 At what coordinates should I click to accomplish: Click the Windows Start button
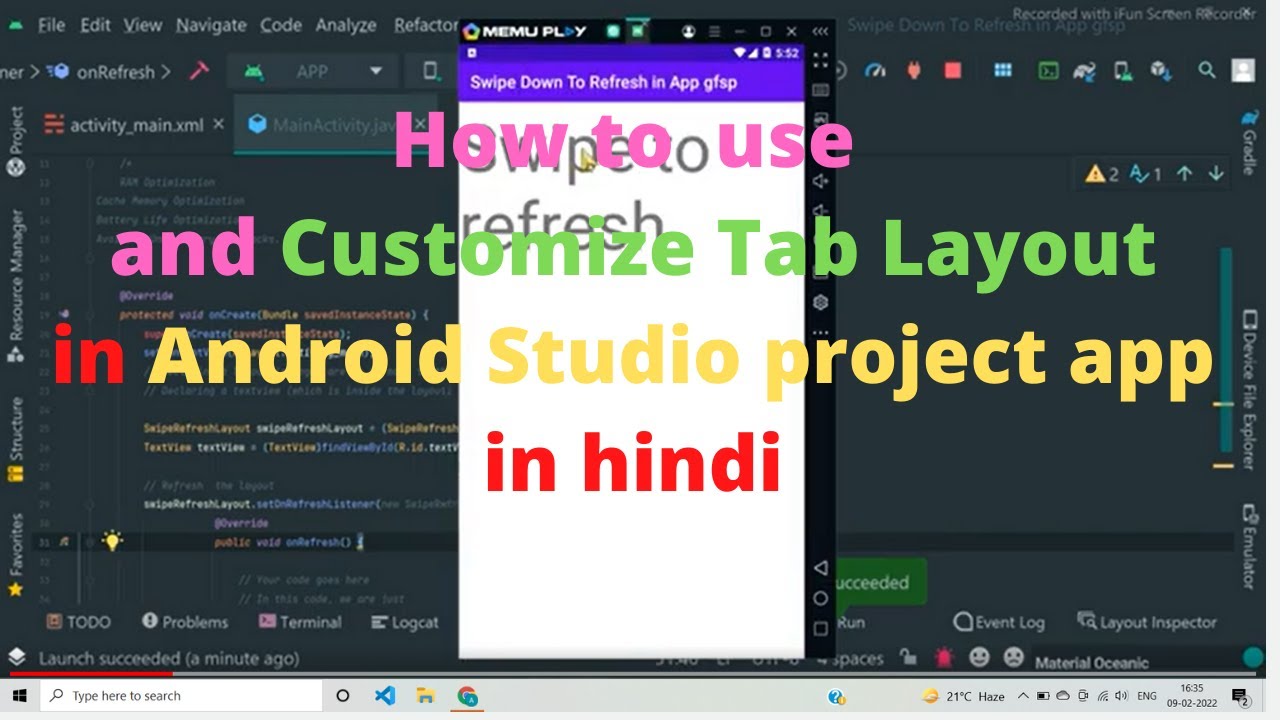click(19, 696)
